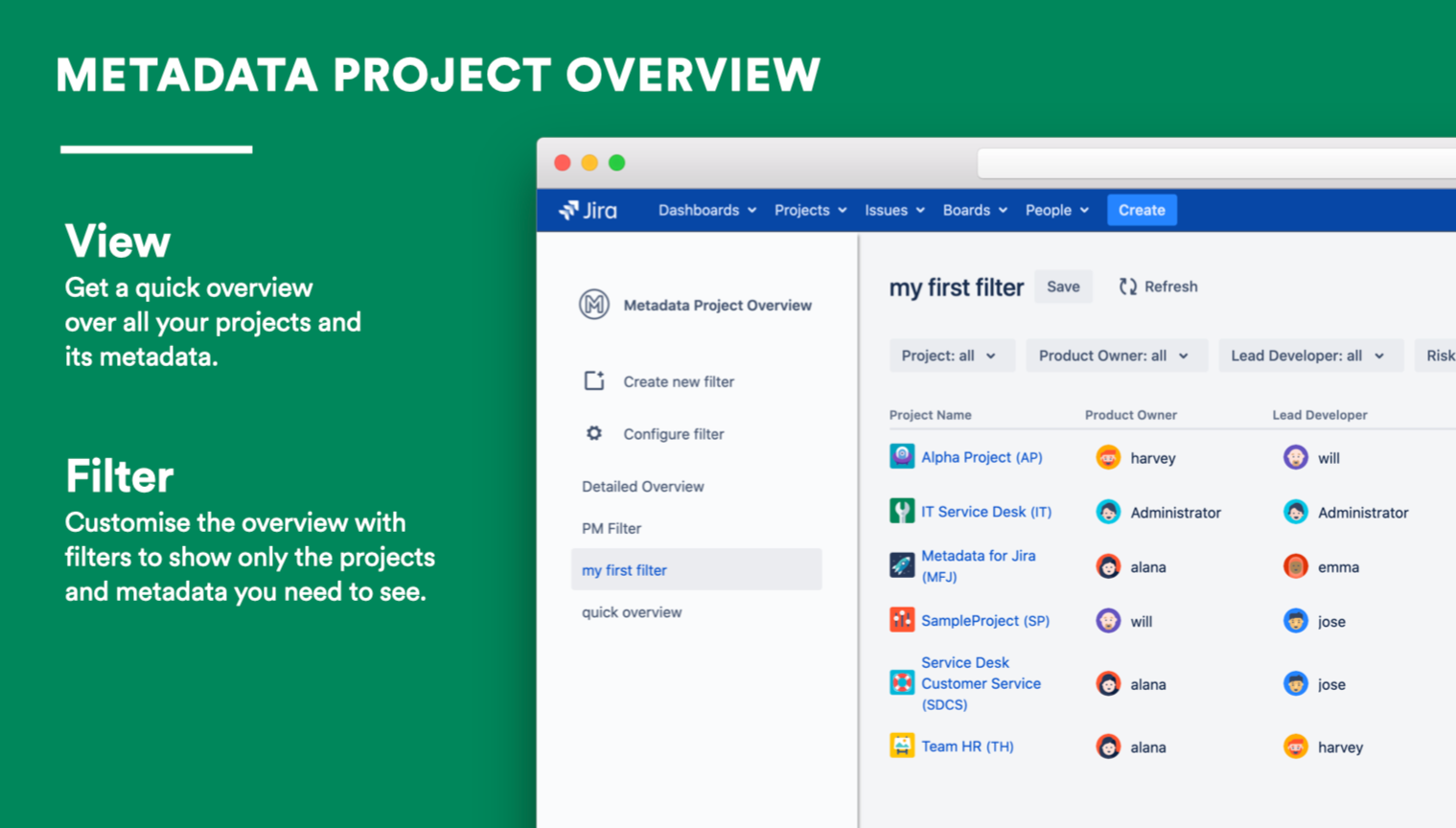The height and width of the screenshot is (828, 1456).
Task: Open the quick overview sidebar filter
Action: [632, 611]
